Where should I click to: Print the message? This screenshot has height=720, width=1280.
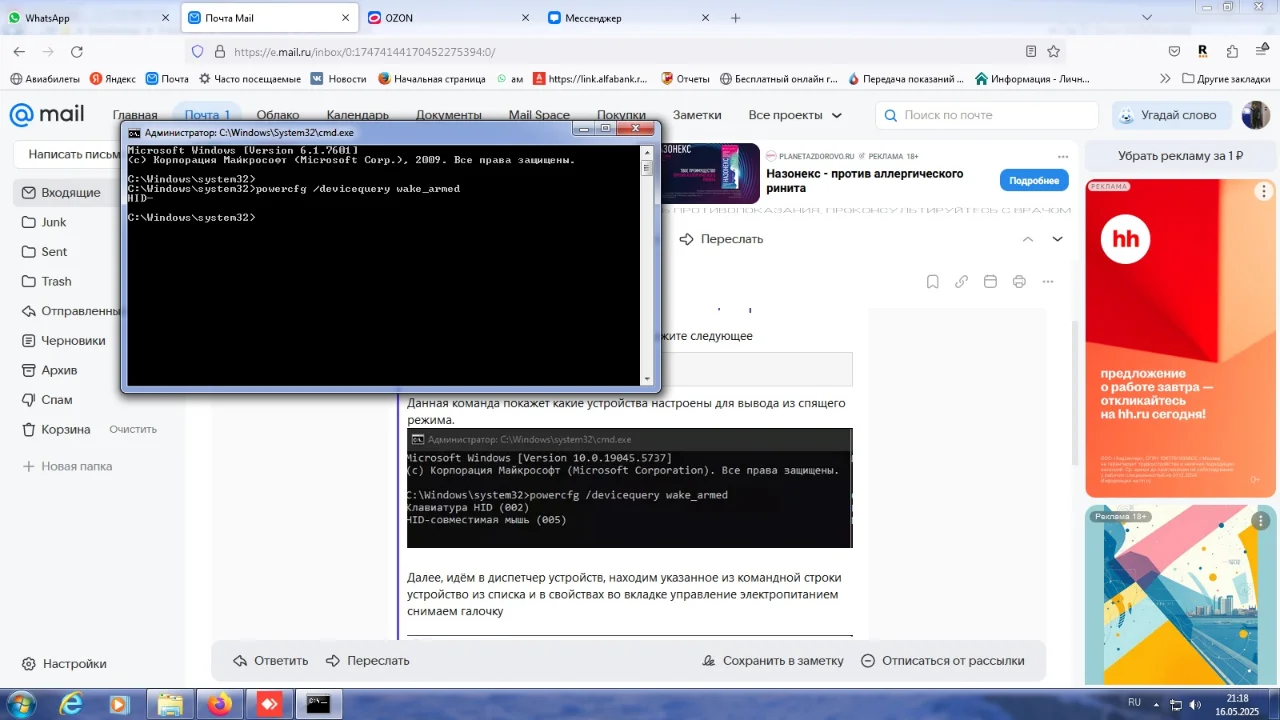pyautogui.click(x=1019, y=282)
